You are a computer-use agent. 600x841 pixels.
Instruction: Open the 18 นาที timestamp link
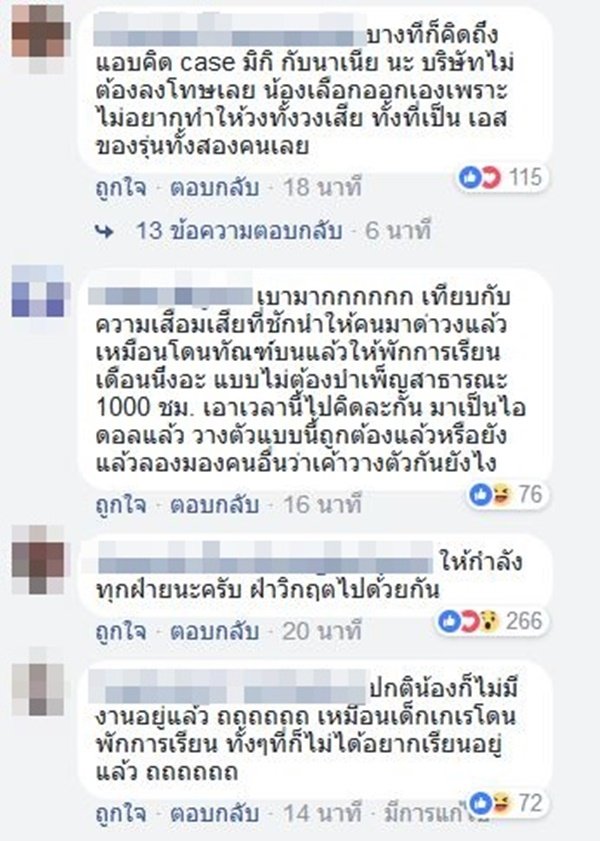[322, 188]
